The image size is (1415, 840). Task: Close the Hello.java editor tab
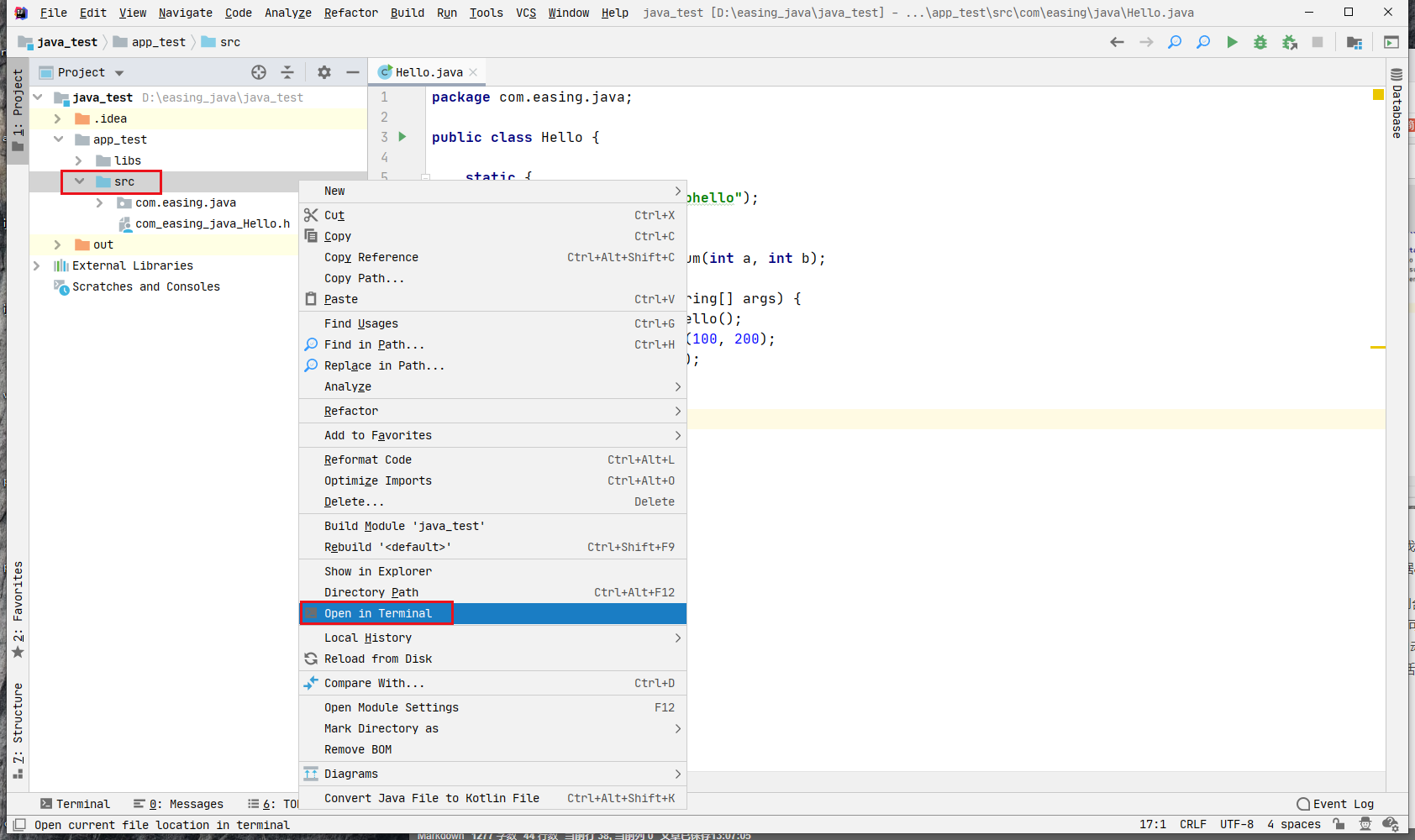(x=473, y=72)
